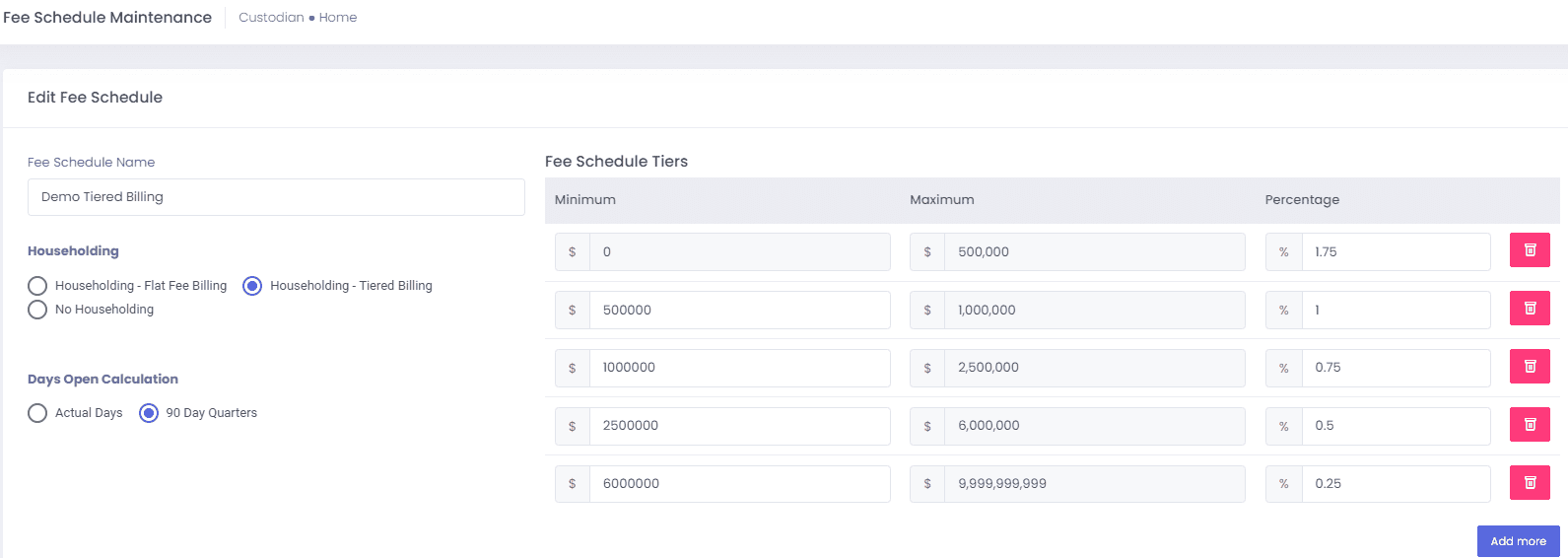Delete the tier starting at 500000

coord(1530,309)
